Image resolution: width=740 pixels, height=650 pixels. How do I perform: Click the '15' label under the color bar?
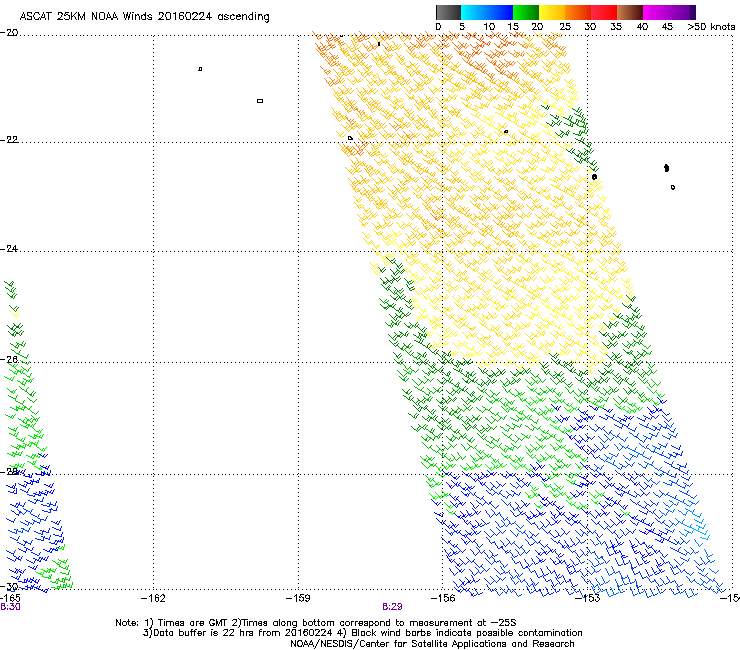(513, 27)
